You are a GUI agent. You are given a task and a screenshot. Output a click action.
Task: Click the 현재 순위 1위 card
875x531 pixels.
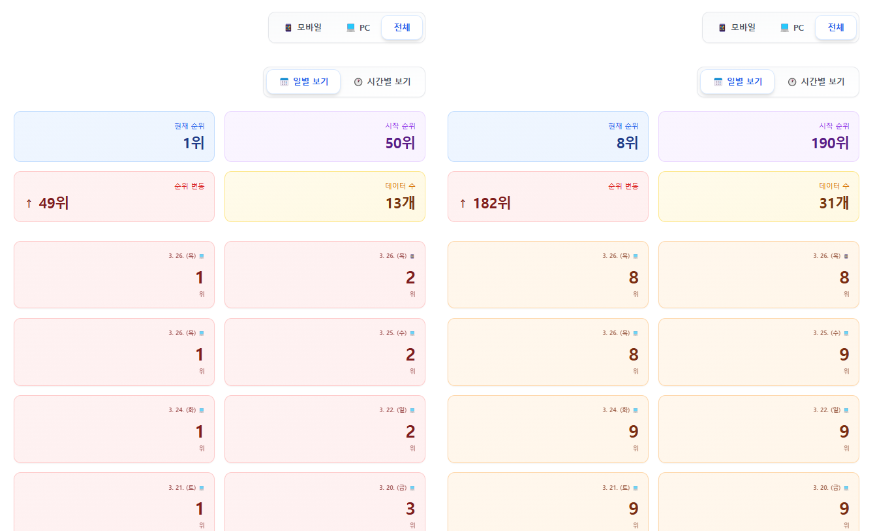(114, 137)
